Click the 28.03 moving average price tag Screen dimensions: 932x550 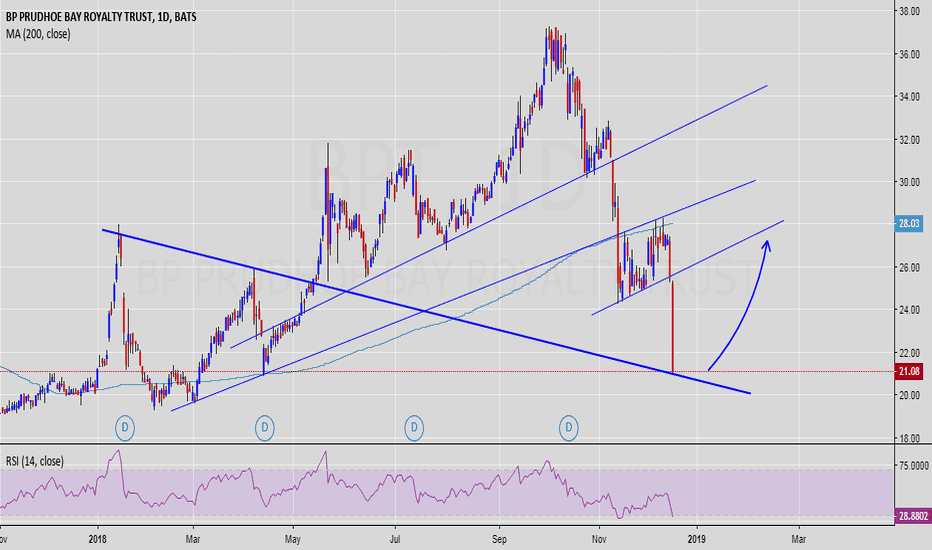click(909, 224)
